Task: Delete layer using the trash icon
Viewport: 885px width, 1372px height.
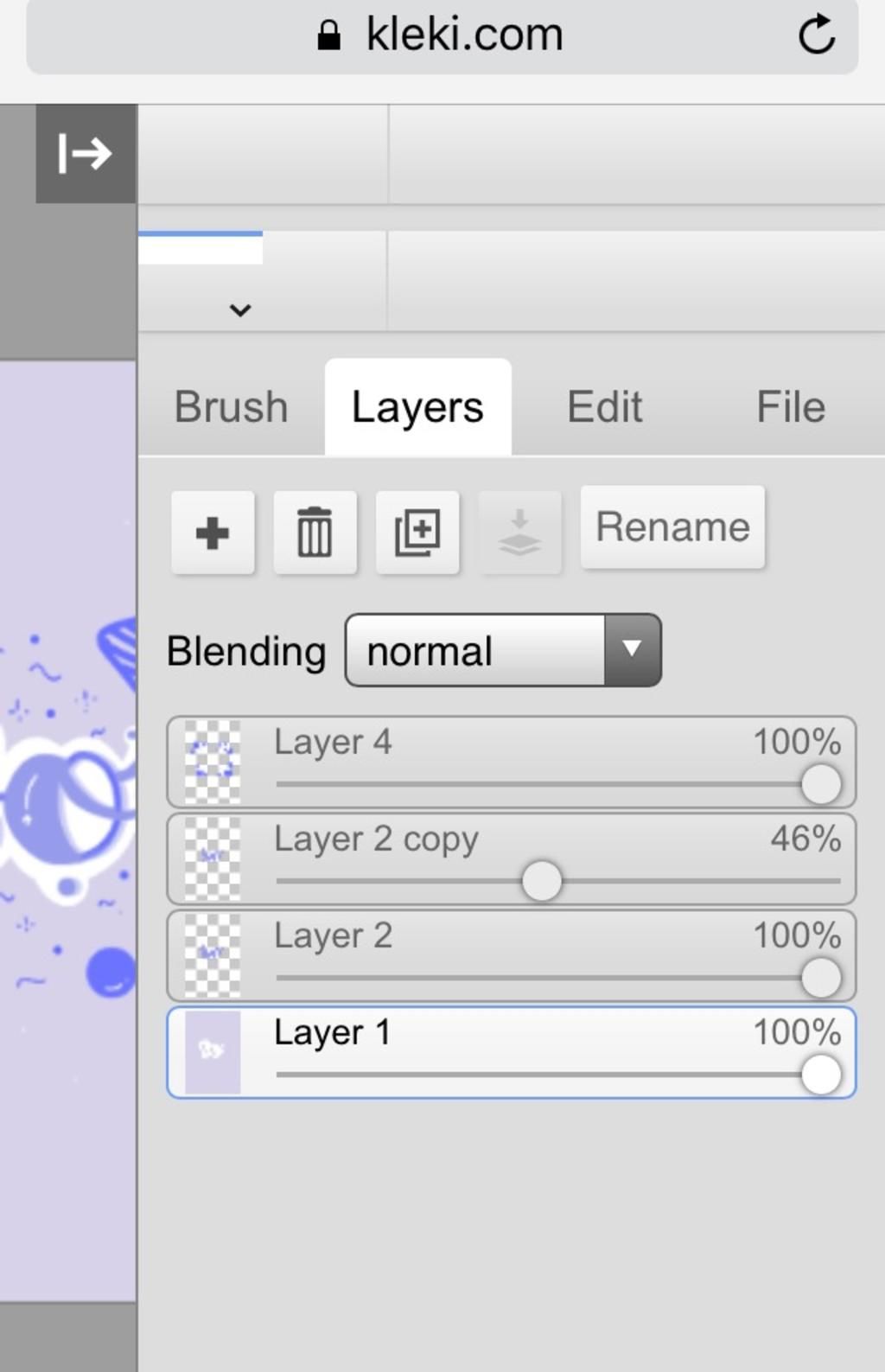Action: tap(315, 533)
